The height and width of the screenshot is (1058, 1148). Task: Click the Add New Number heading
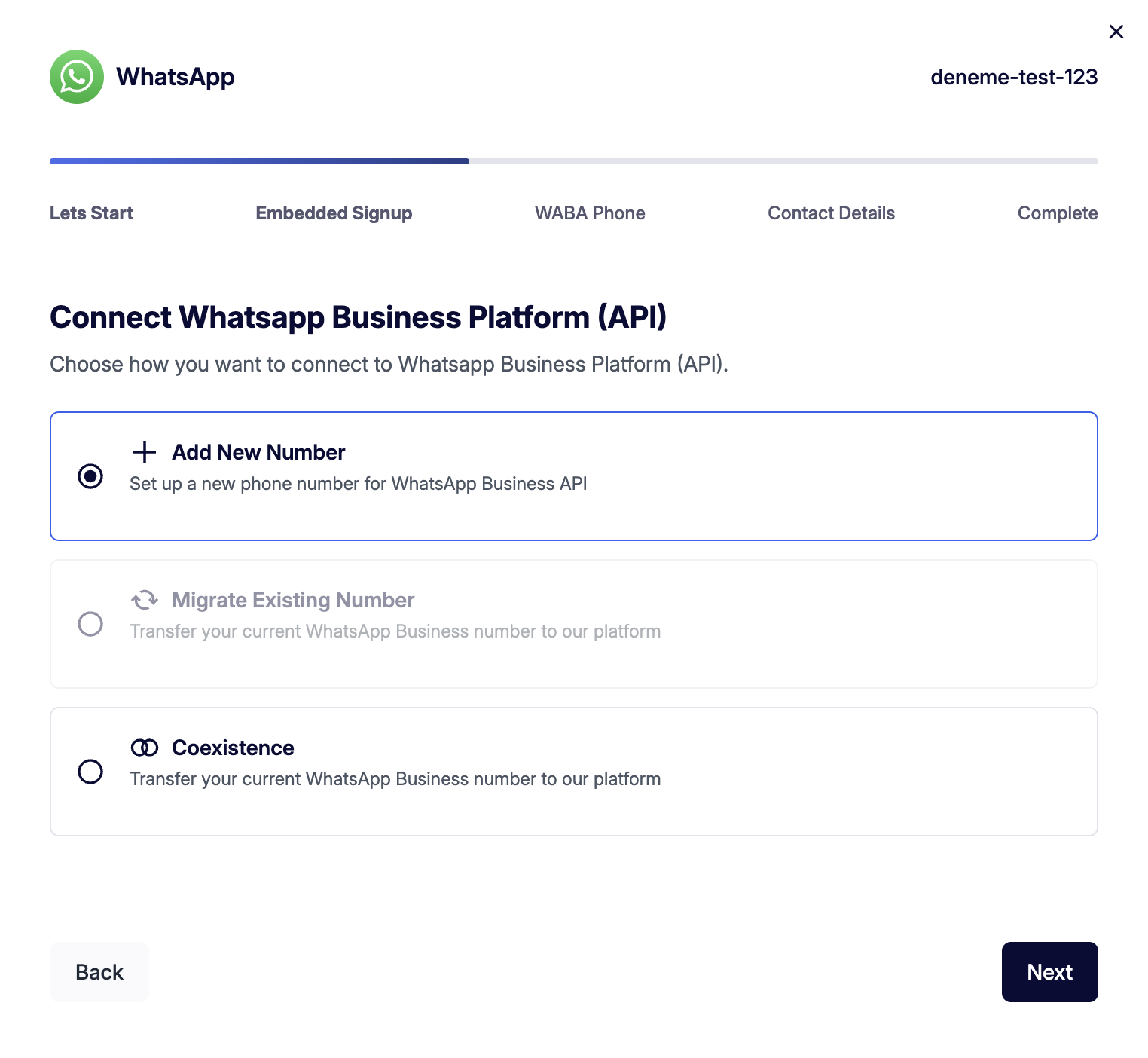[x=258, y=452]
